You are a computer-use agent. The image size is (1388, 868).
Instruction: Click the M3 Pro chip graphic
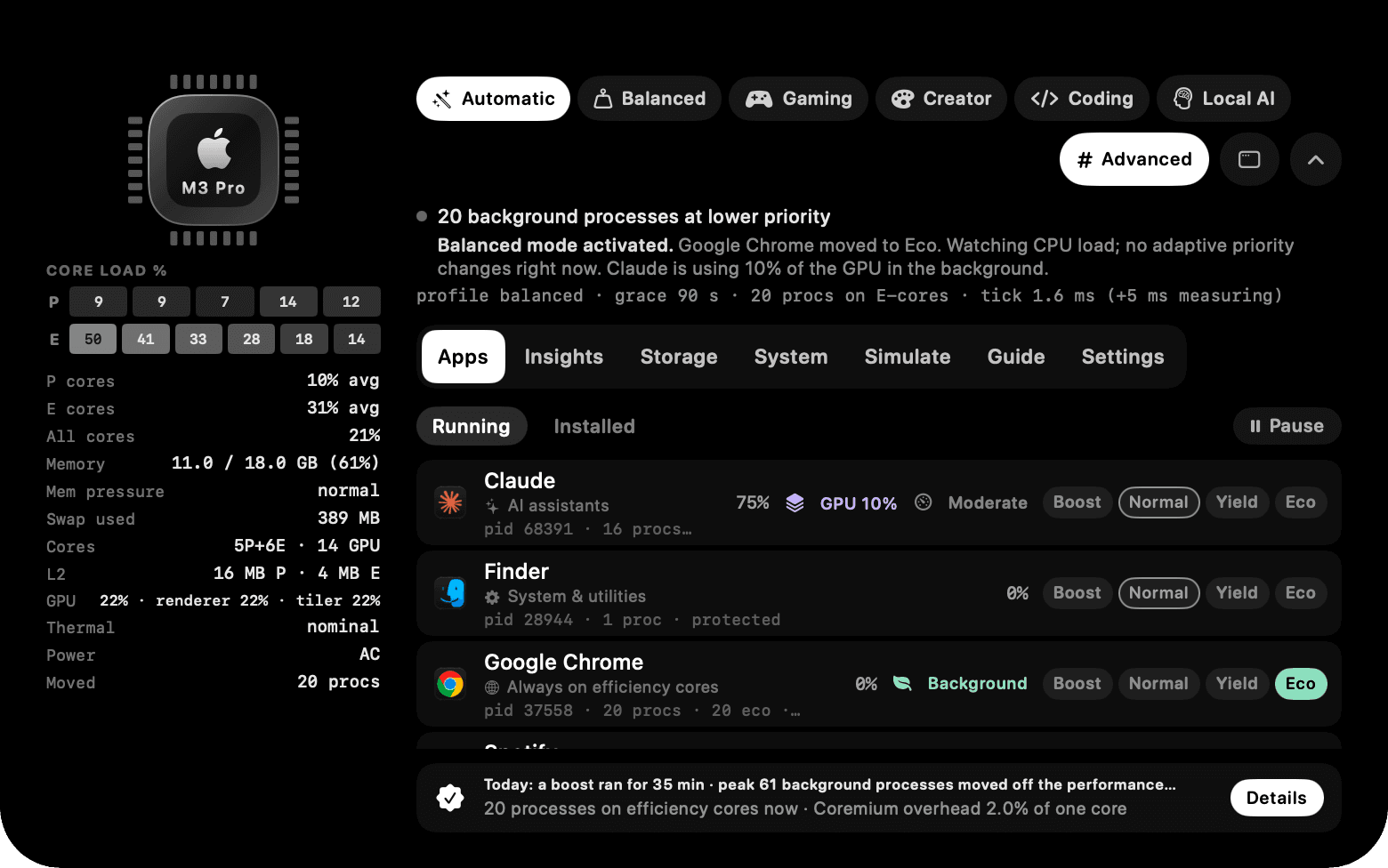pyautogui.click(x=214, y=160)
